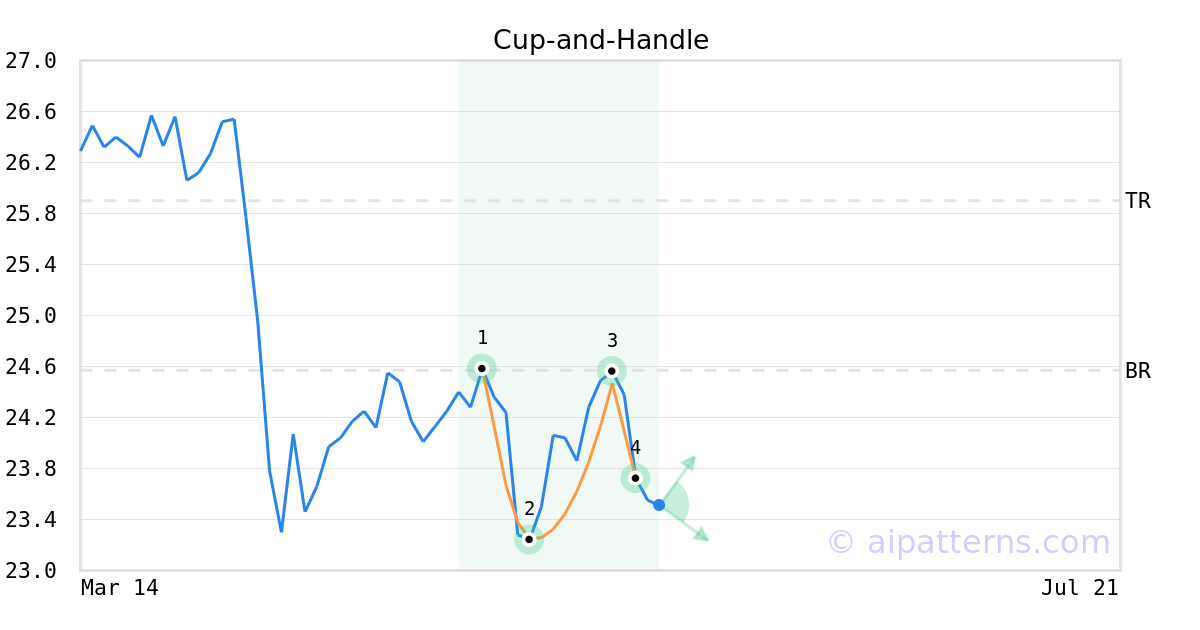1200x630 pixels.
Task: Click the upward green projection arrow
Action: pyautogui.click(x=688, y=461)
